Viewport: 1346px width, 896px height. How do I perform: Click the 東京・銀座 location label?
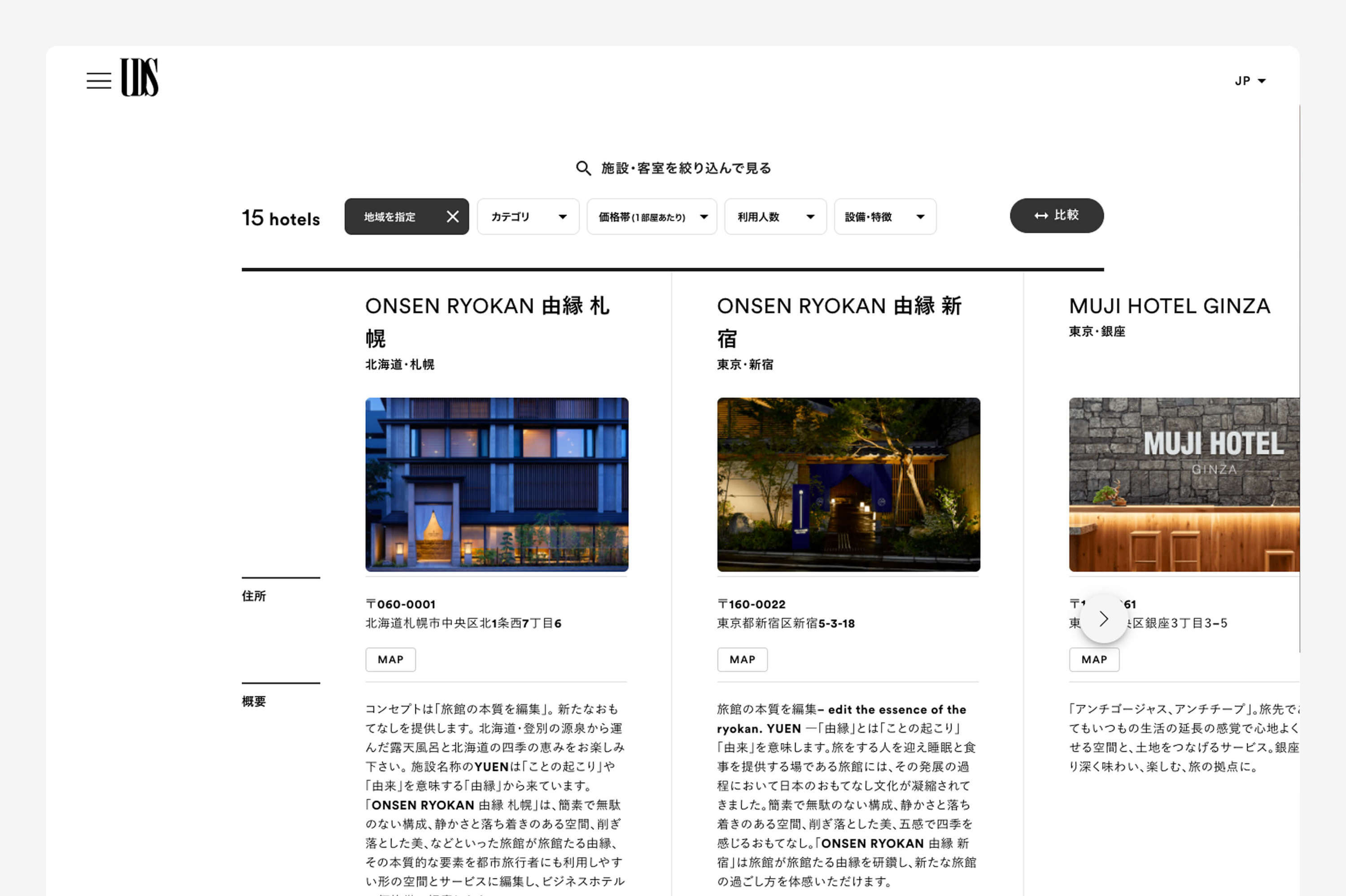point(1097,331)
